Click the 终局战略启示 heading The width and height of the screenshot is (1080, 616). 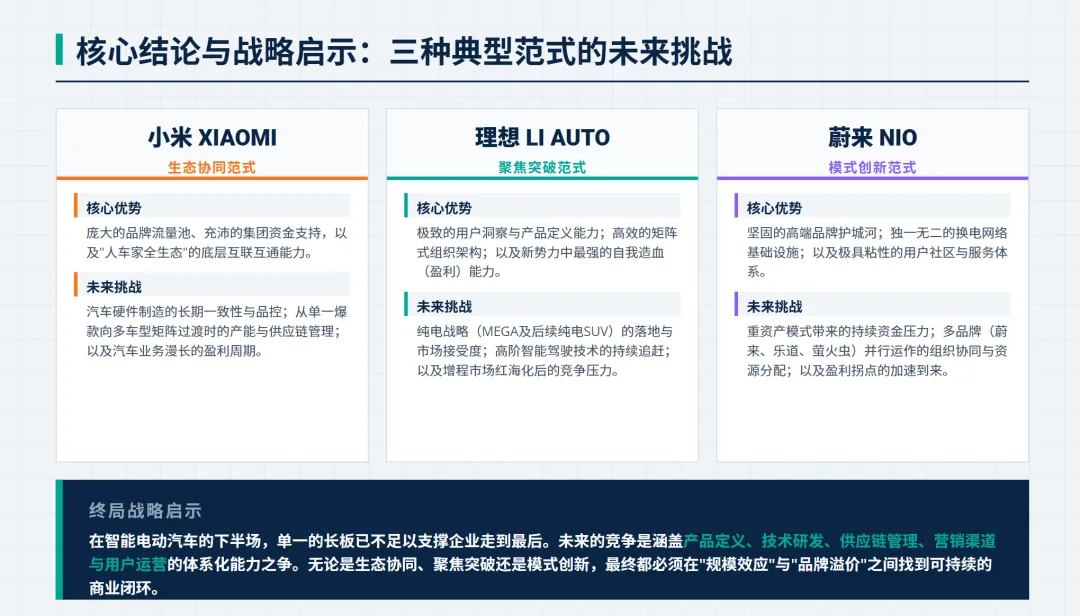click(145, 511)
